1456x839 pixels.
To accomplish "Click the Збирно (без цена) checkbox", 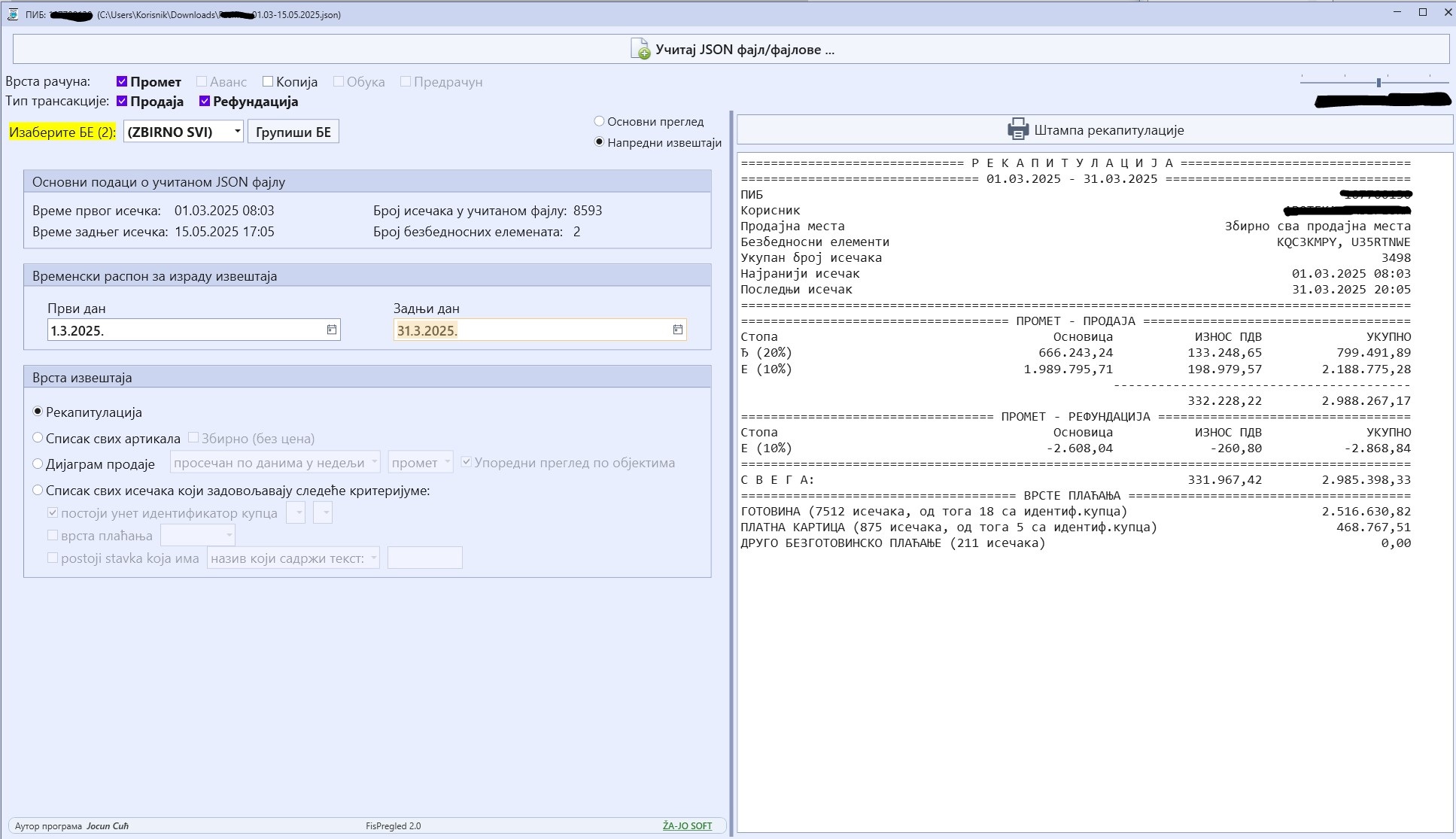I will (x=193, y=437).
